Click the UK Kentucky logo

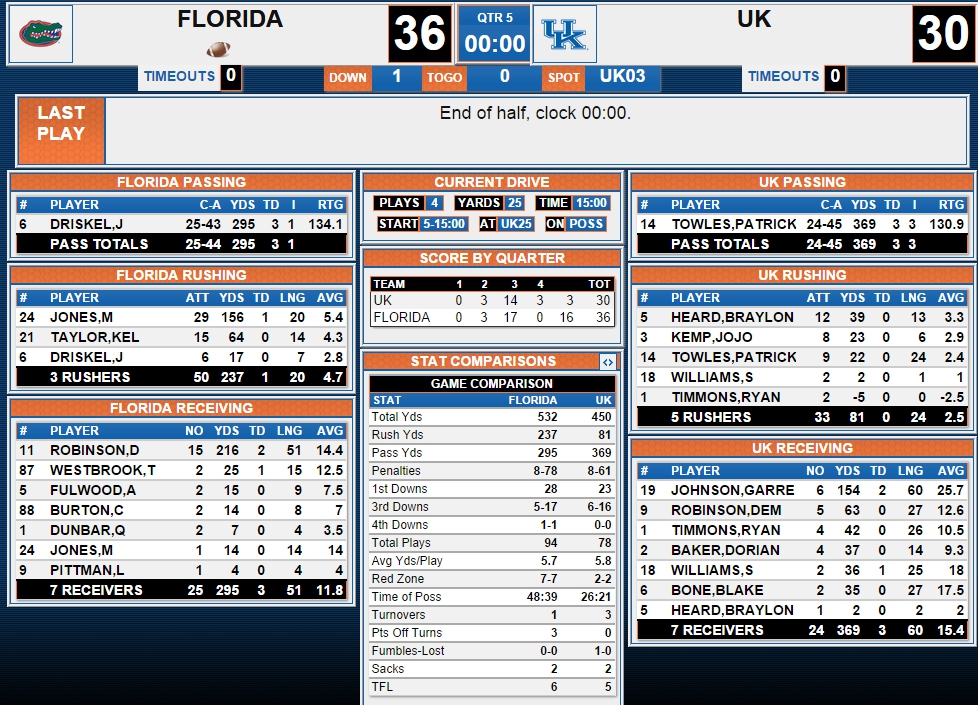[x=564, y=34]
